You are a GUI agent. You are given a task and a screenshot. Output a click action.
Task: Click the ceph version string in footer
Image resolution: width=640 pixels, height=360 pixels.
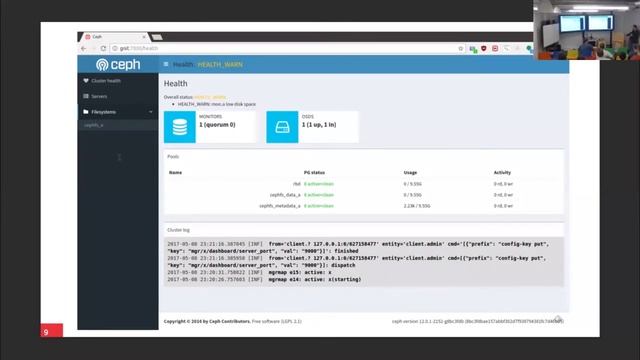[x=478, y=322]
